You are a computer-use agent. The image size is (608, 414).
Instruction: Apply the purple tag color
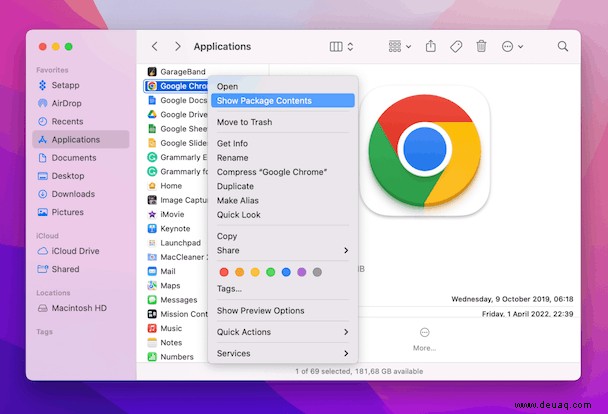point(302,272)
